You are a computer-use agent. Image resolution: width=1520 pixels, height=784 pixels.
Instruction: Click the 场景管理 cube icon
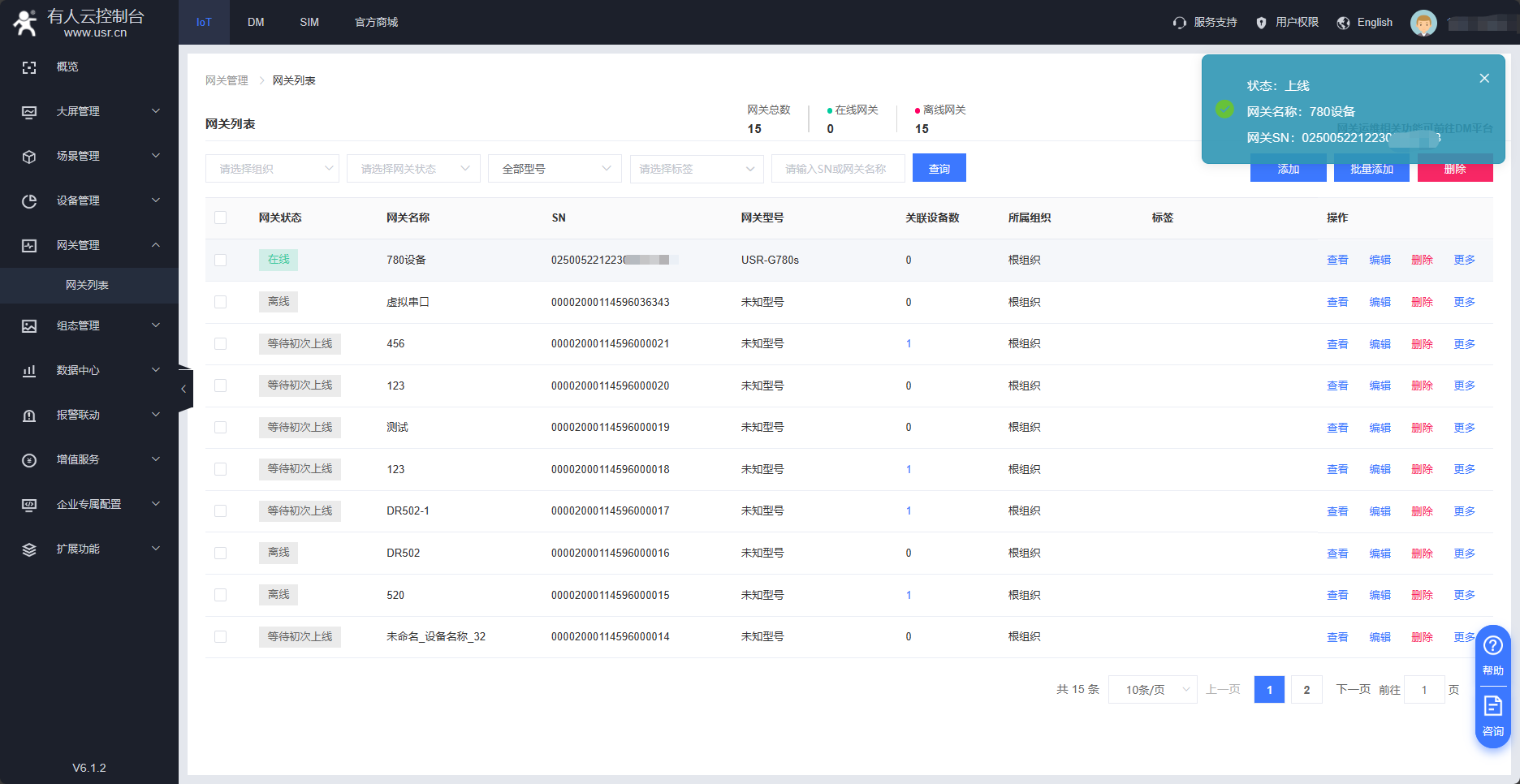(29, 157)
